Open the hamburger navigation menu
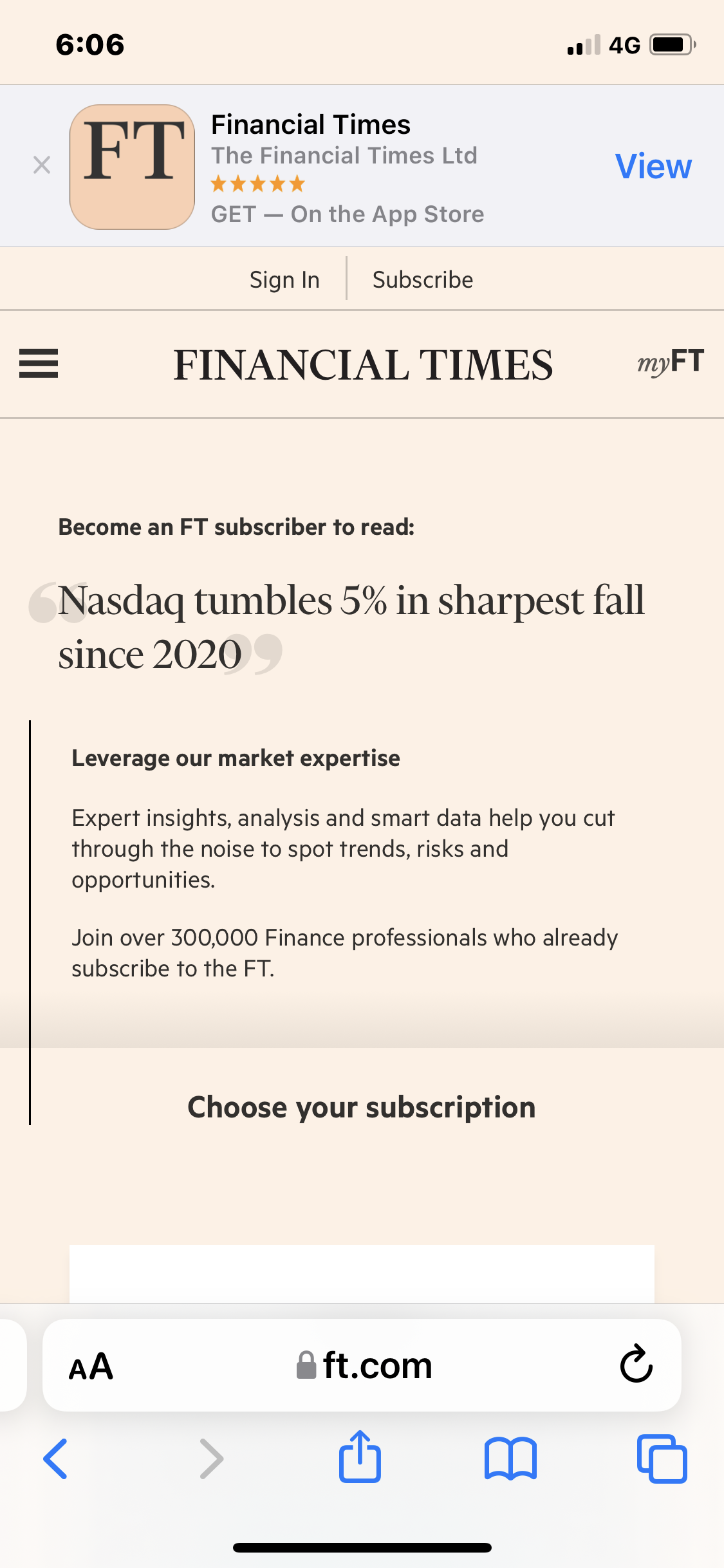 coord(39,364)
